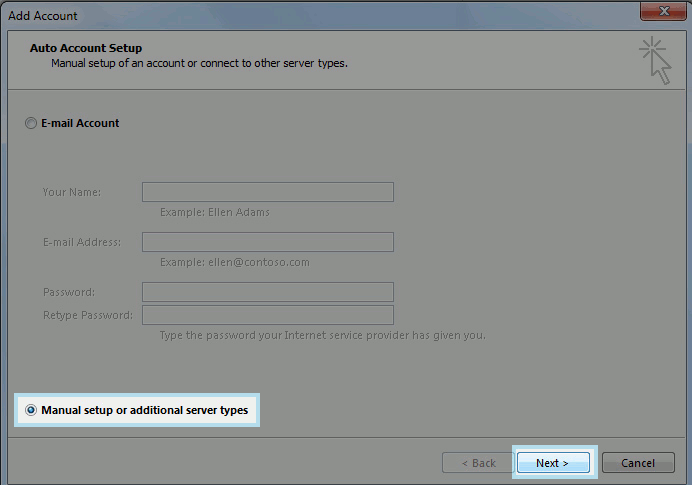The width and height of the screenshot is (692, 485).
Task: Click the Cancel button
Action: click(x=638, y=462)
